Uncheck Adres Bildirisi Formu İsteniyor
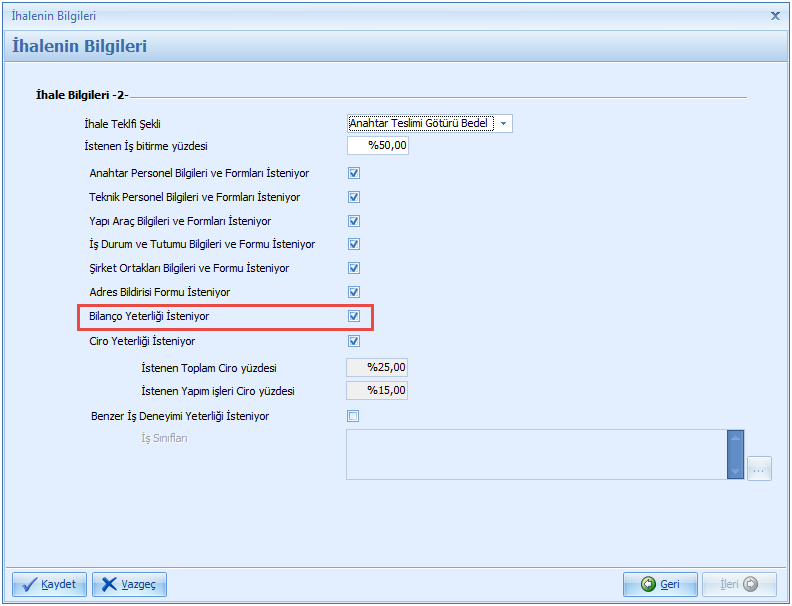The height and width of the screenshot is (606, 792). click(354, 292)
